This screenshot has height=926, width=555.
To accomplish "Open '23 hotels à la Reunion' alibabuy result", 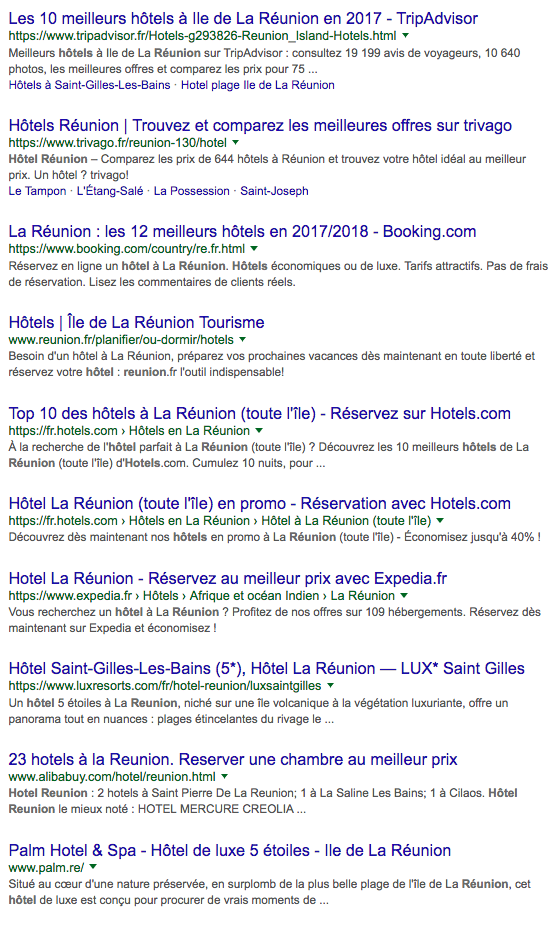I will [x=233, y=759].
